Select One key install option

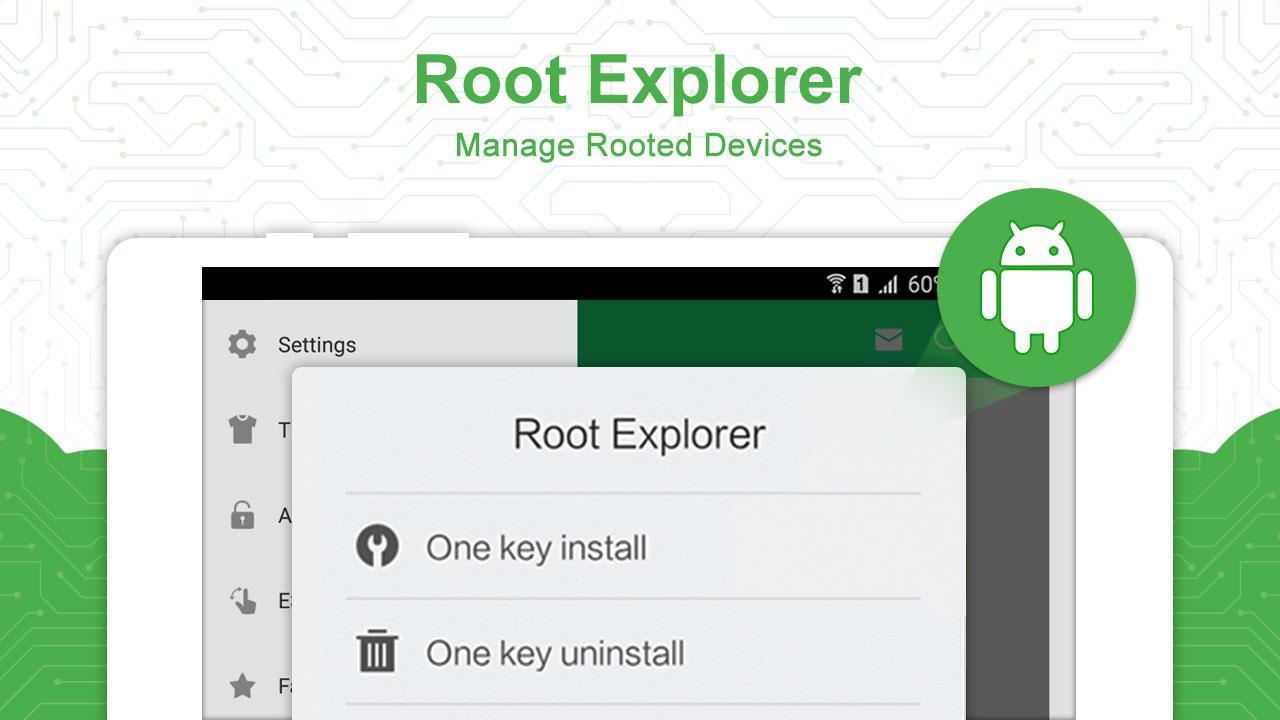pyautogui.click(x=633, y=547)
